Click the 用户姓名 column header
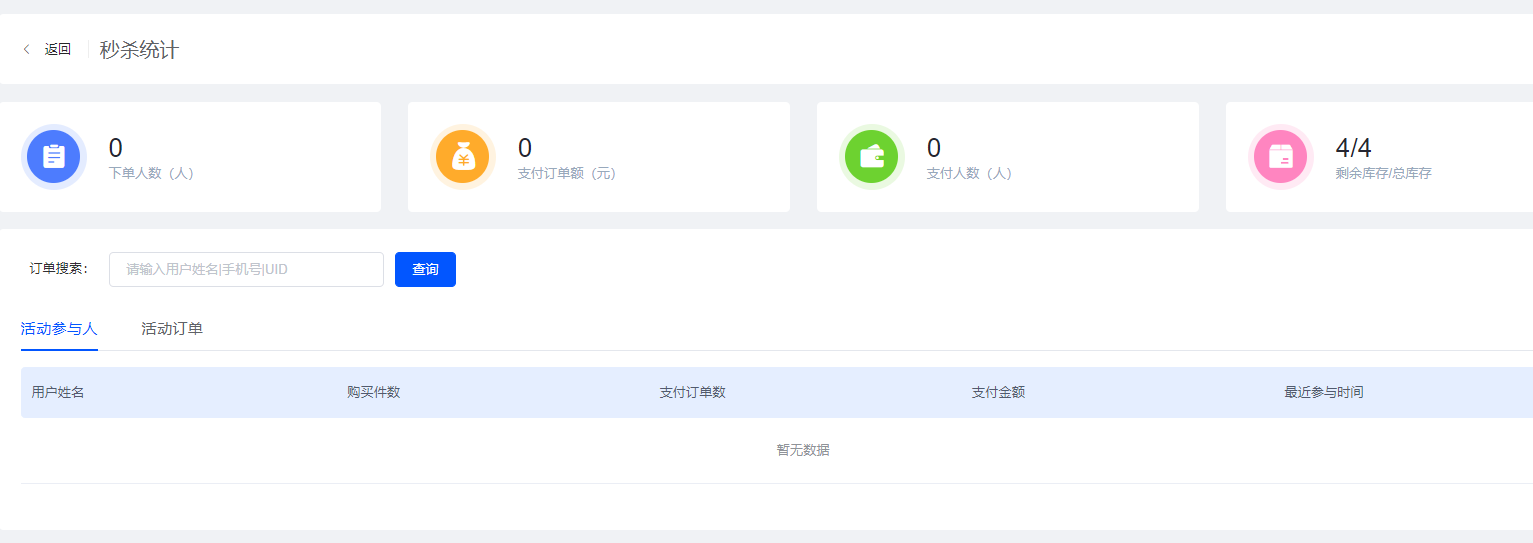This screenshot has height=543, width=1533. [58, 392]
